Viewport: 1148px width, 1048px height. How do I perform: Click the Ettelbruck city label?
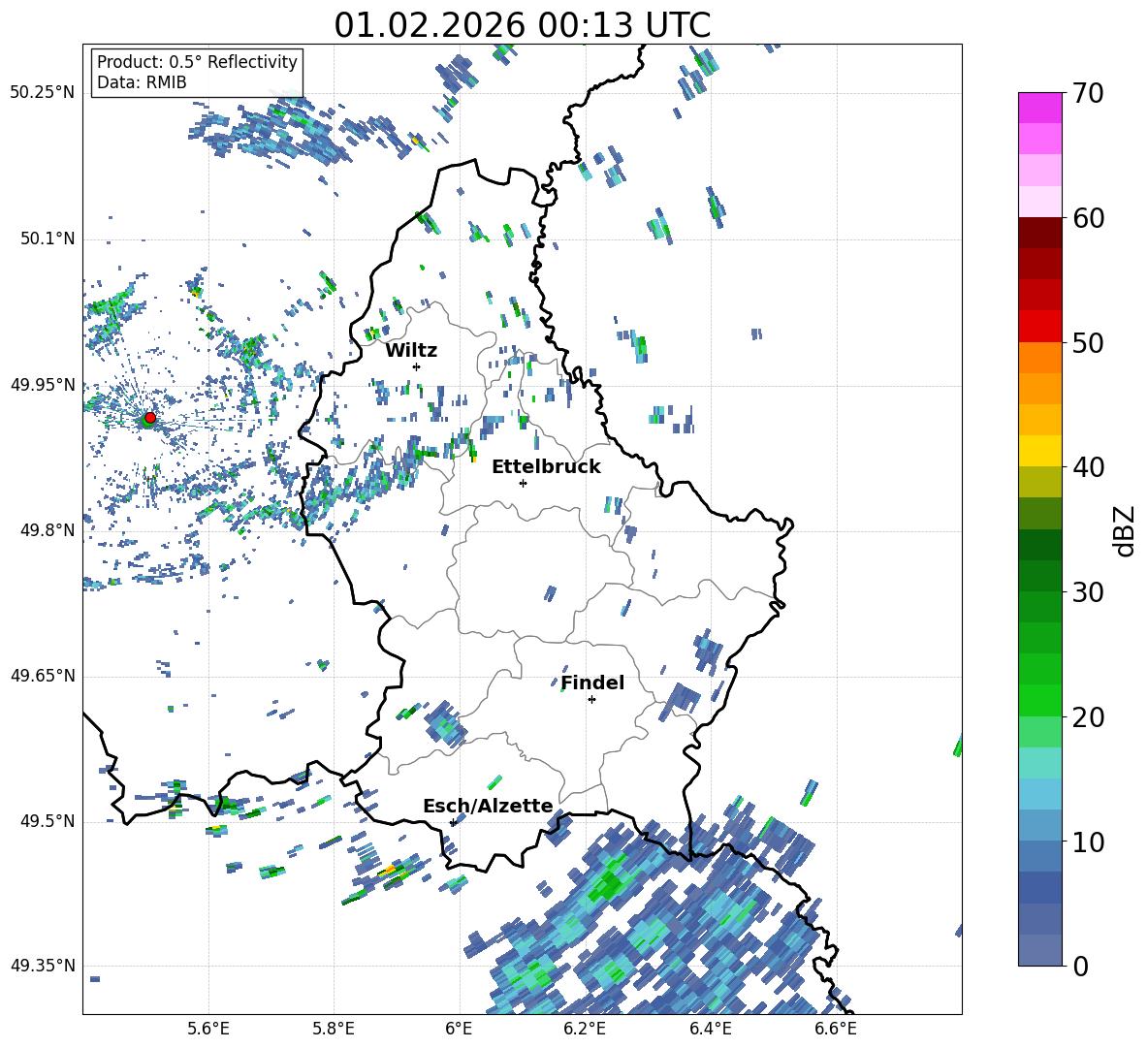coord(546,466)
